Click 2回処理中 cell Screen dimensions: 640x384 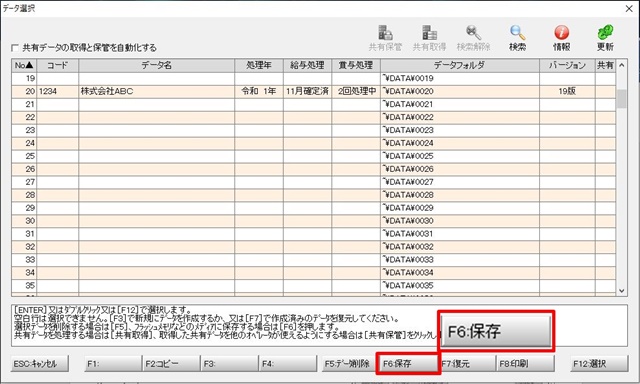pos(357,91)
